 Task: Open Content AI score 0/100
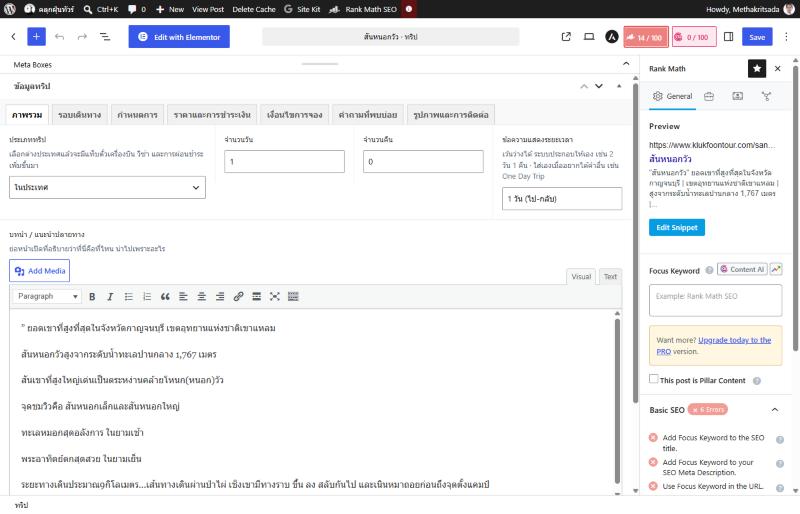point(694,37)
